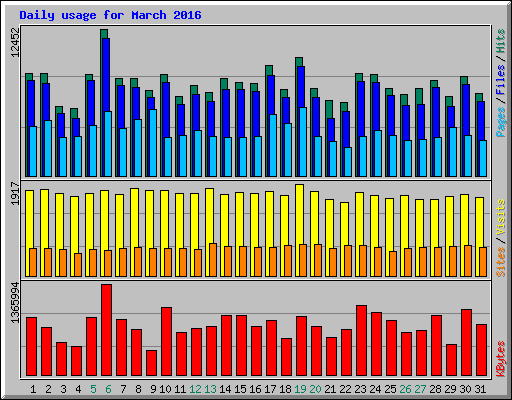Click the cyan pages bar for day 22
This screenshot has width=512, height=400.
348,162
